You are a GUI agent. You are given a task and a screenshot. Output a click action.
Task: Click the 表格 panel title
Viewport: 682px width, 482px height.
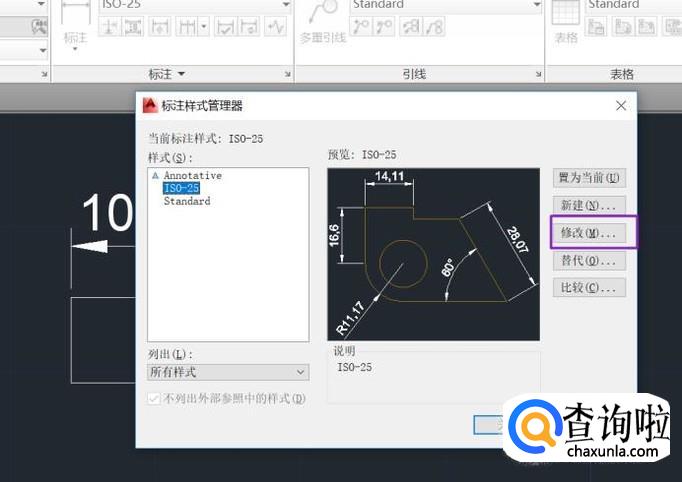point(622,74)
